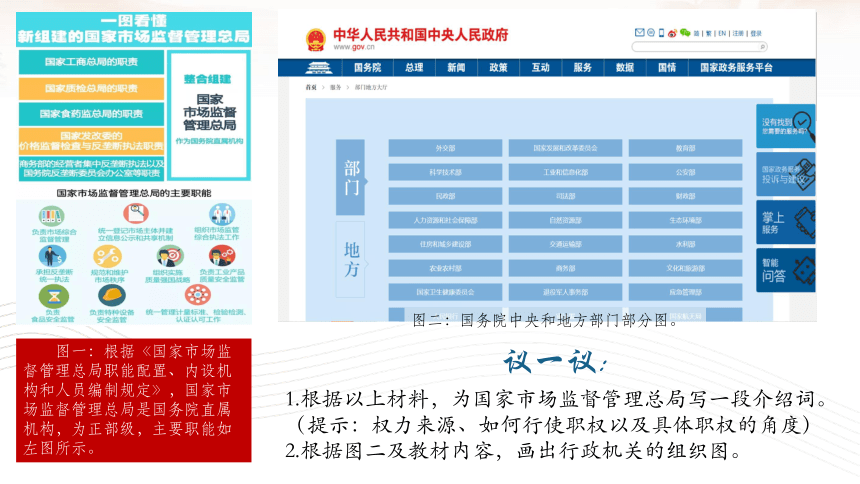Click the search magnifier icon in search box
Screen dimensions: 860x484
click(x=762, y=47)
